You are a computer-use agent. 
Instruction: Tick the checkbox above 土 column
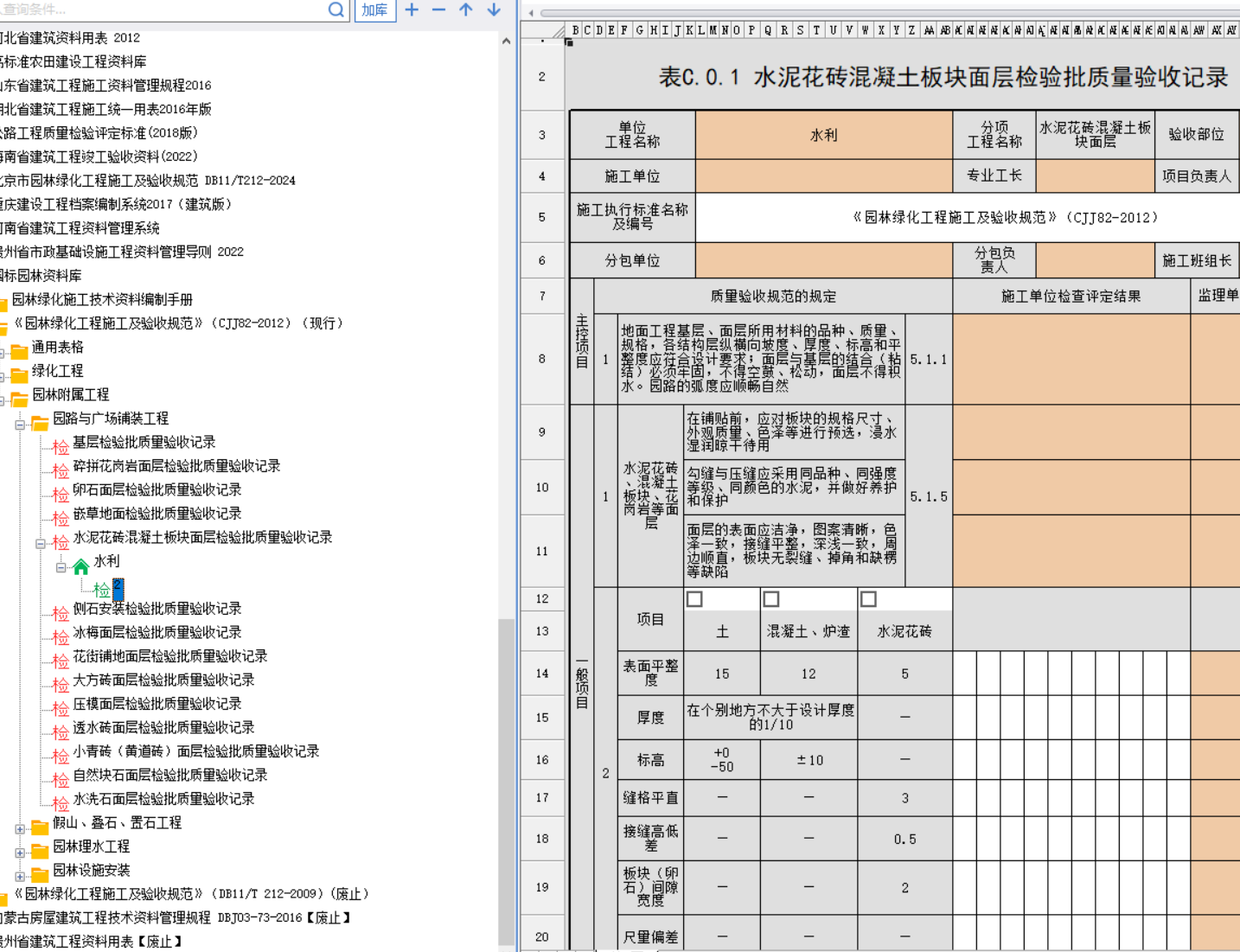pyautogui.click(x=694, y=599)
